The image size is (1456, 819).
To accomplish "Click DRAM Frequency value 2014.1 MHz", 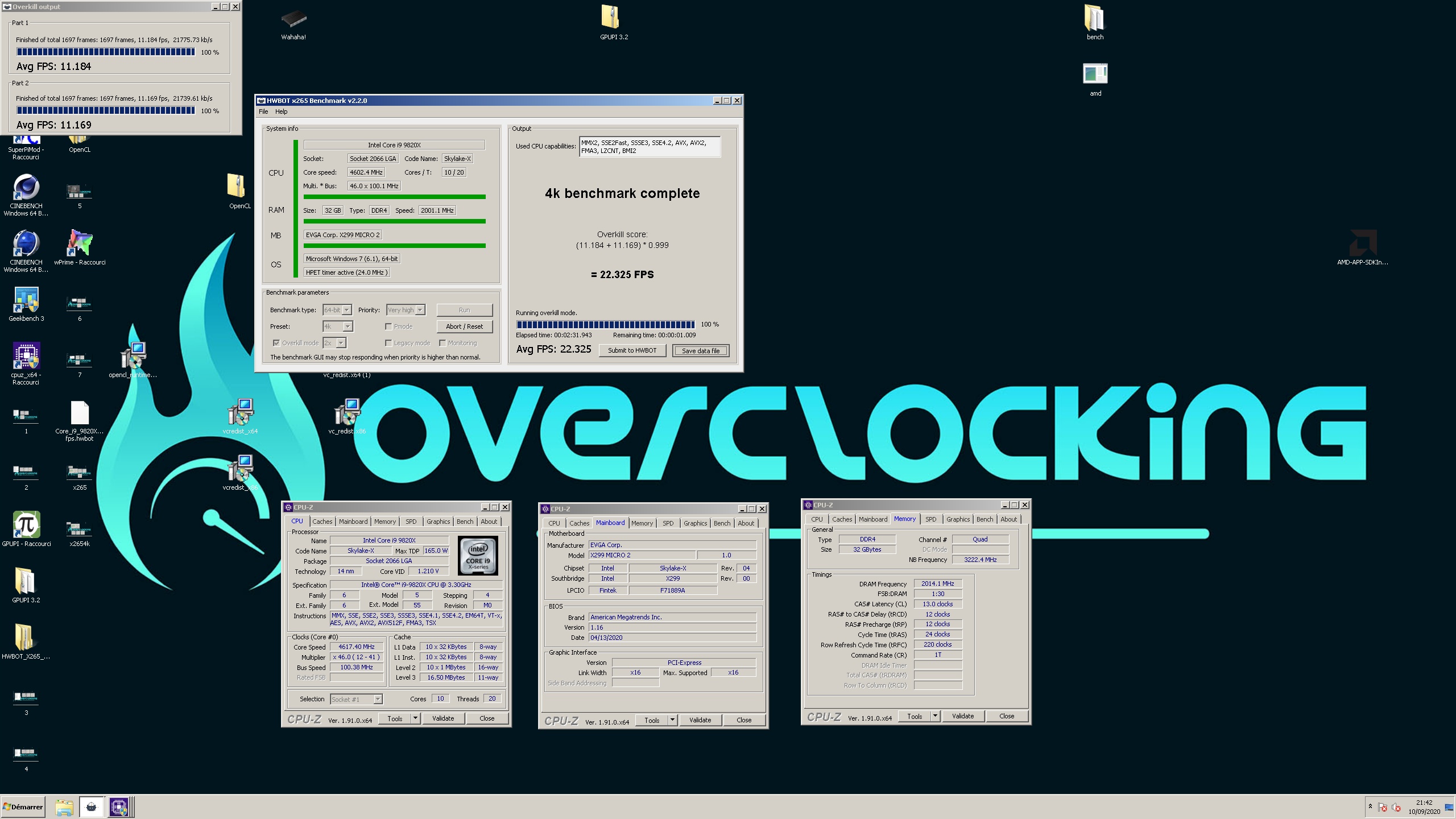I will tap(938, 584).
